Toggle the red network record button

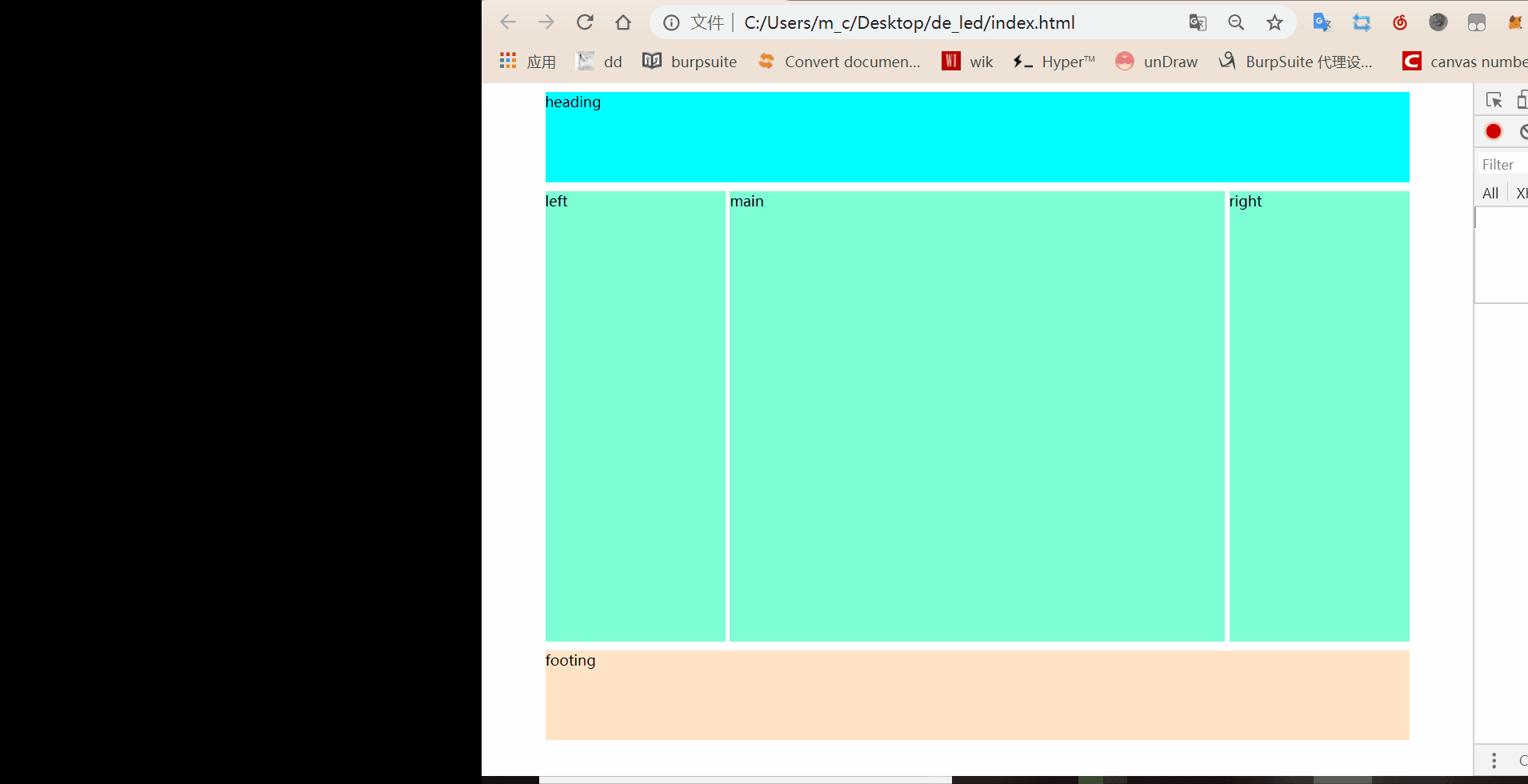click(x=1493, y=131)
